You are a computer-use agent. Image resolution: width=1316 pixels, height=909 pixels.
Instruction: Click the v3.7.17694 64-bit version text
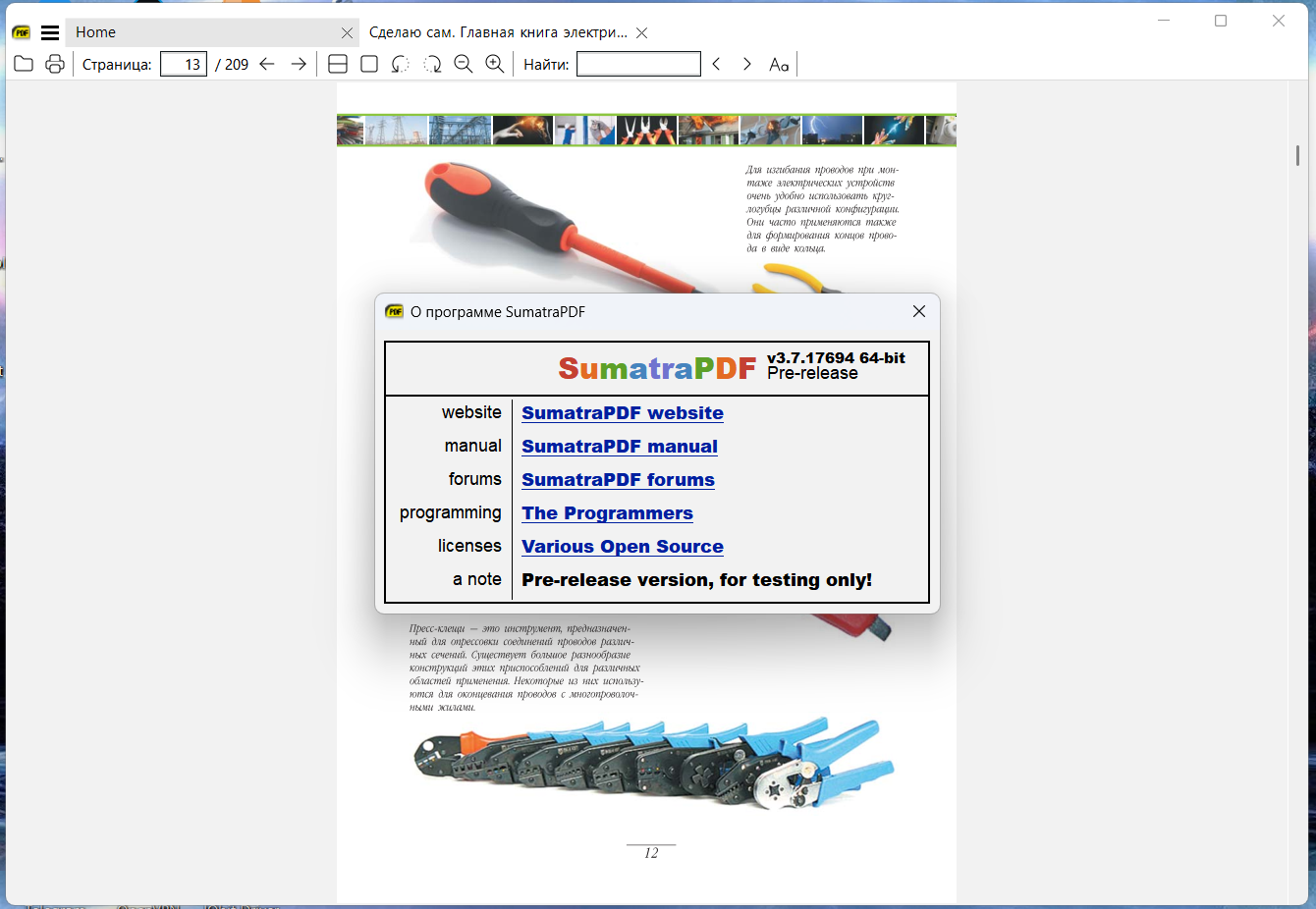pyautogui.click(x=837, y=358)
